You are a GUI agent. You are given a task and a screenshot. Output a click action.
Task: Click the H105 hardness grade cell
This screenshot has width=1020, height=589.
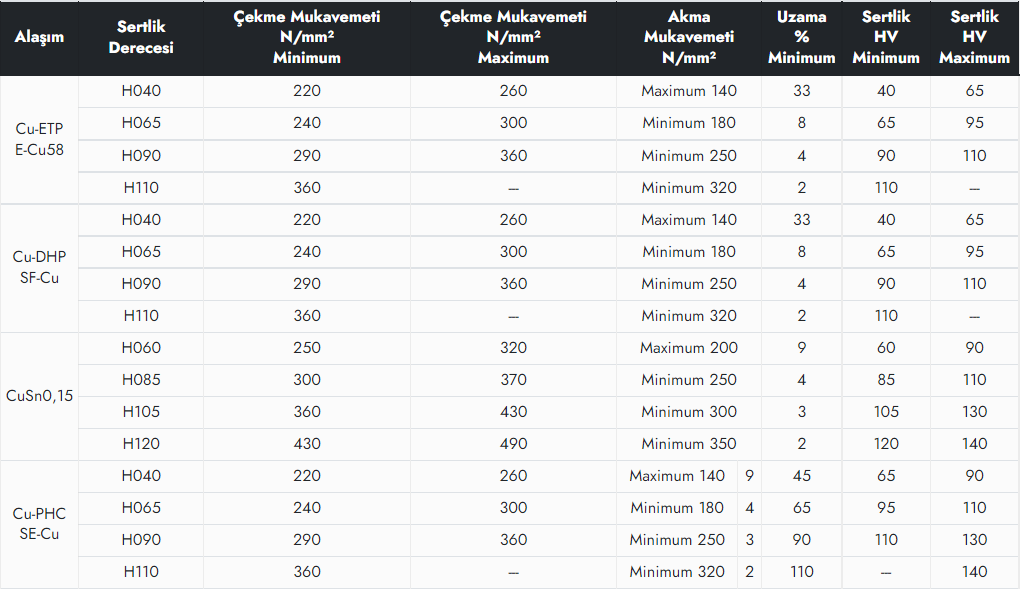[x=141, y=412]
